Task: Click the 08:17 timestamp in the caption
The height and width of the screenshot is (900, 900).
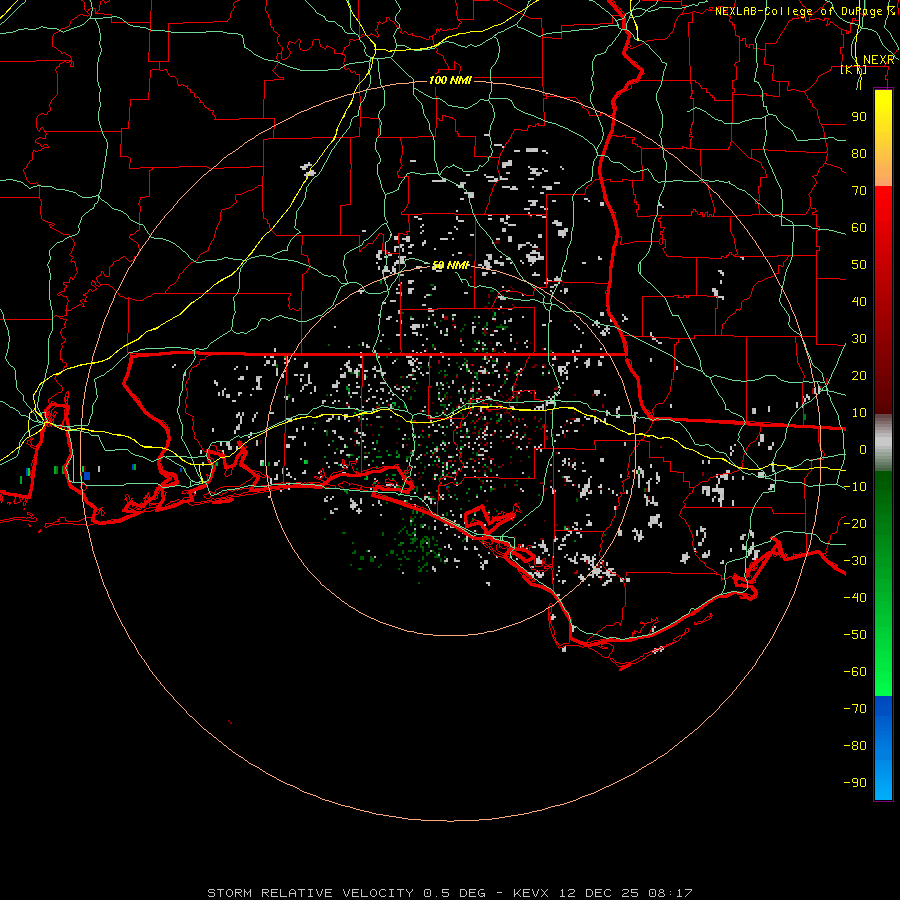Action: click(670, 893)
